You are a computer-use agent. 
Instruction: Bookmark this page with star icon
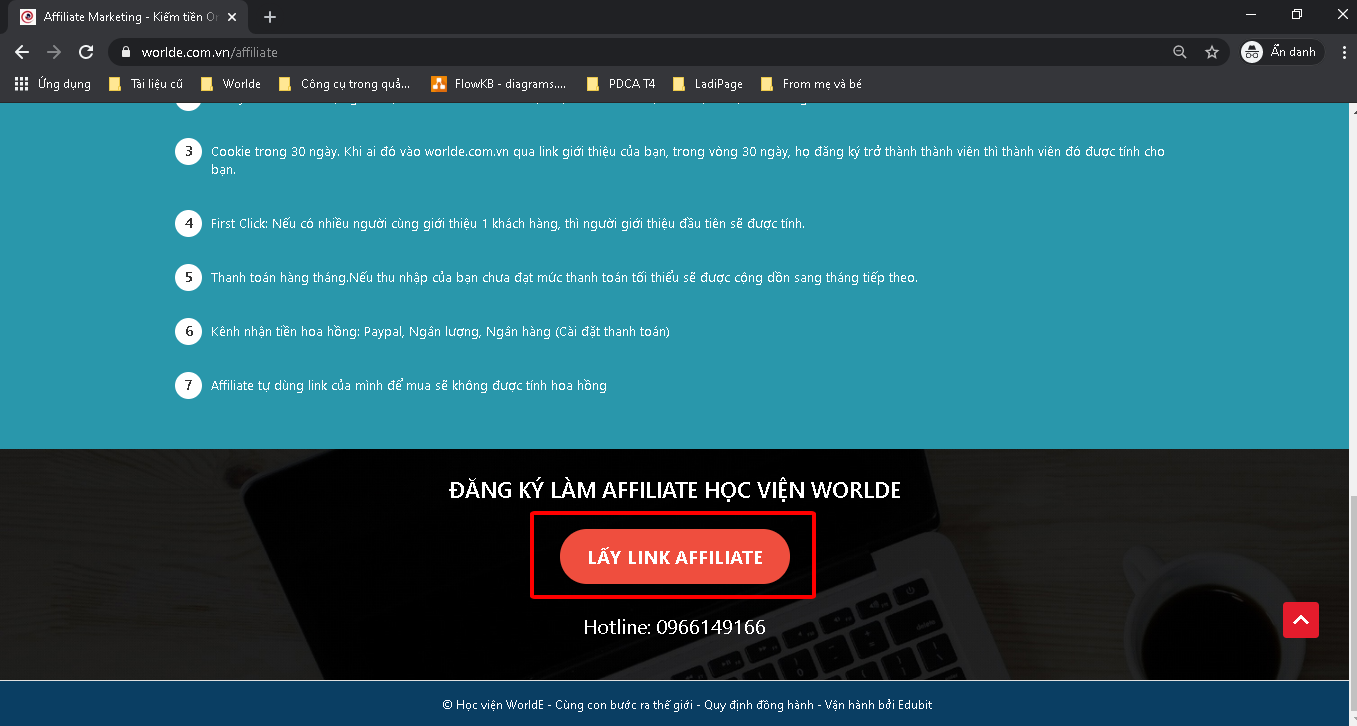point(1212,52)
